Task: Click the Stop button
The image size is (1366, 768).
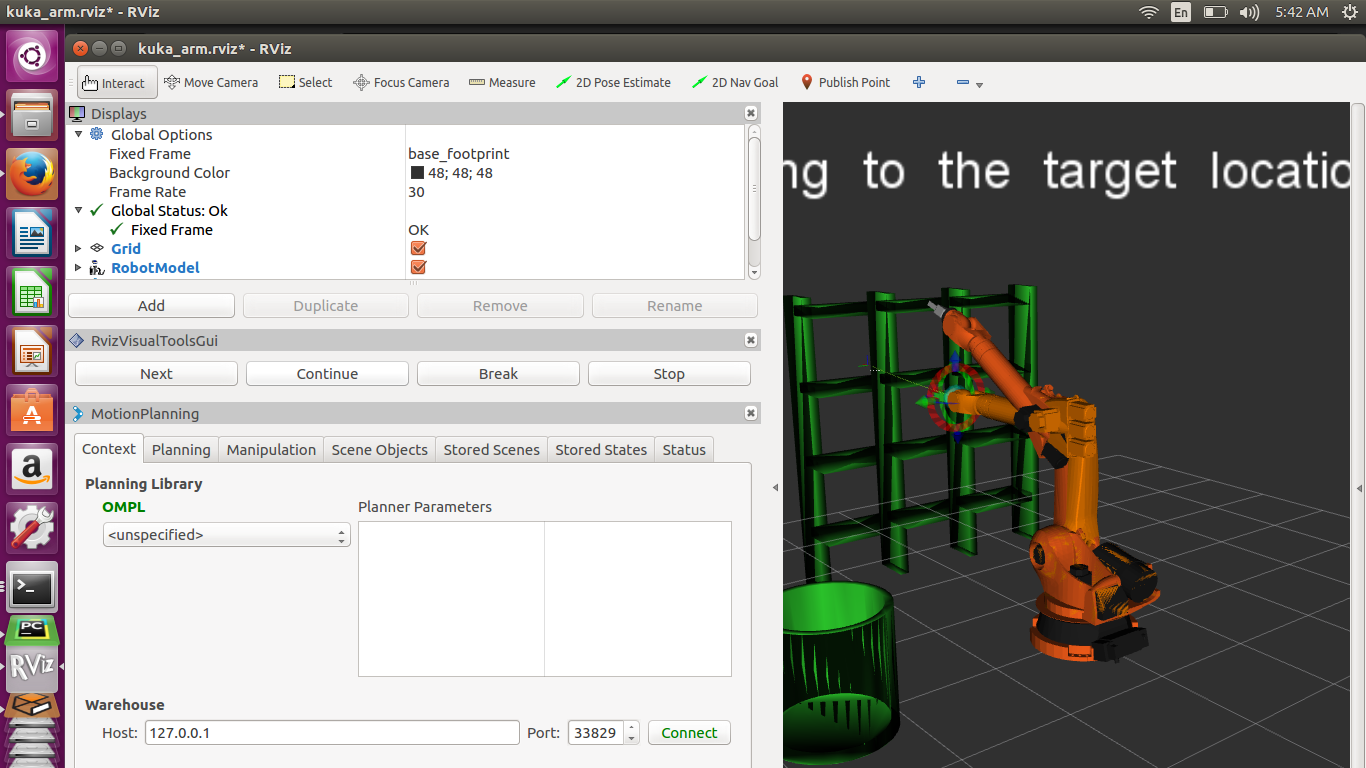Action: point(669,374)
